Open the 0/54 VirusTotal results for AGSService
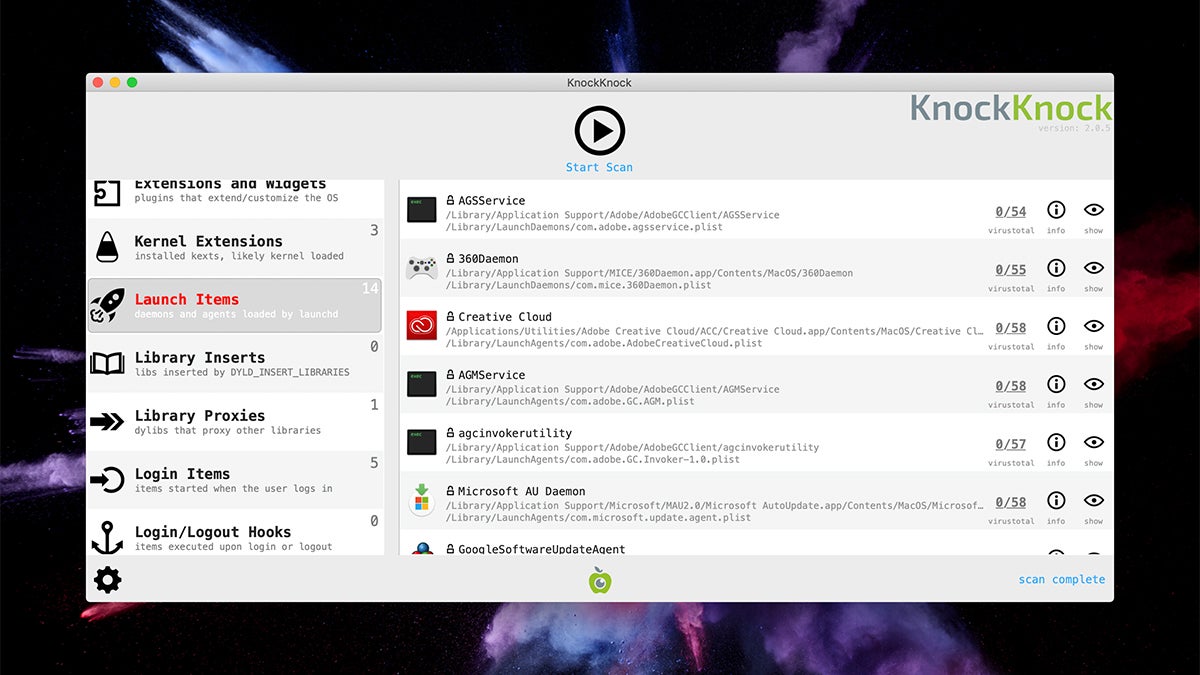Viewport: 1200px width, 675px height. pyautogui.click(x=1010, y=209)
